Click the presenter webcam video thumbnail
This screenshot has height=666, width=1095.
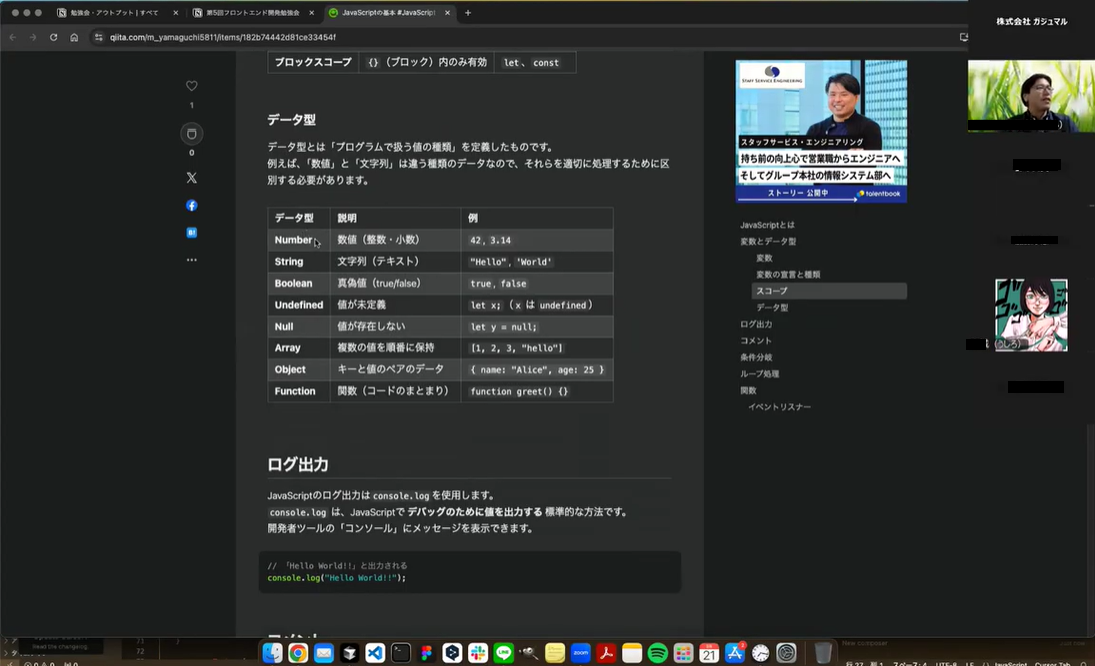pos(1031,96)
